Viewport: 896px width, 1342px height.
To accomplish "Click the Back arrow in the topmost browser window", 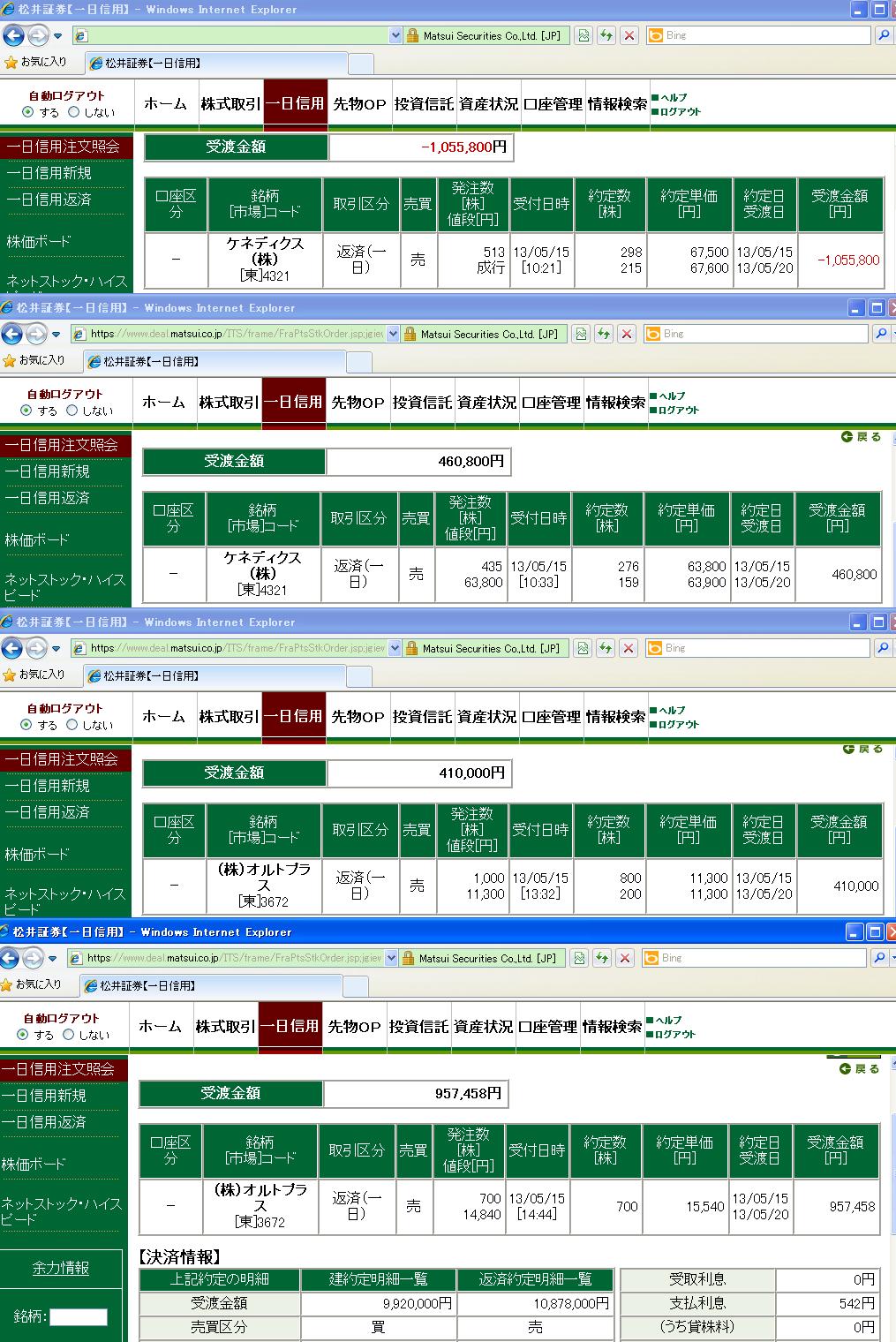I will tap(13, 36).
